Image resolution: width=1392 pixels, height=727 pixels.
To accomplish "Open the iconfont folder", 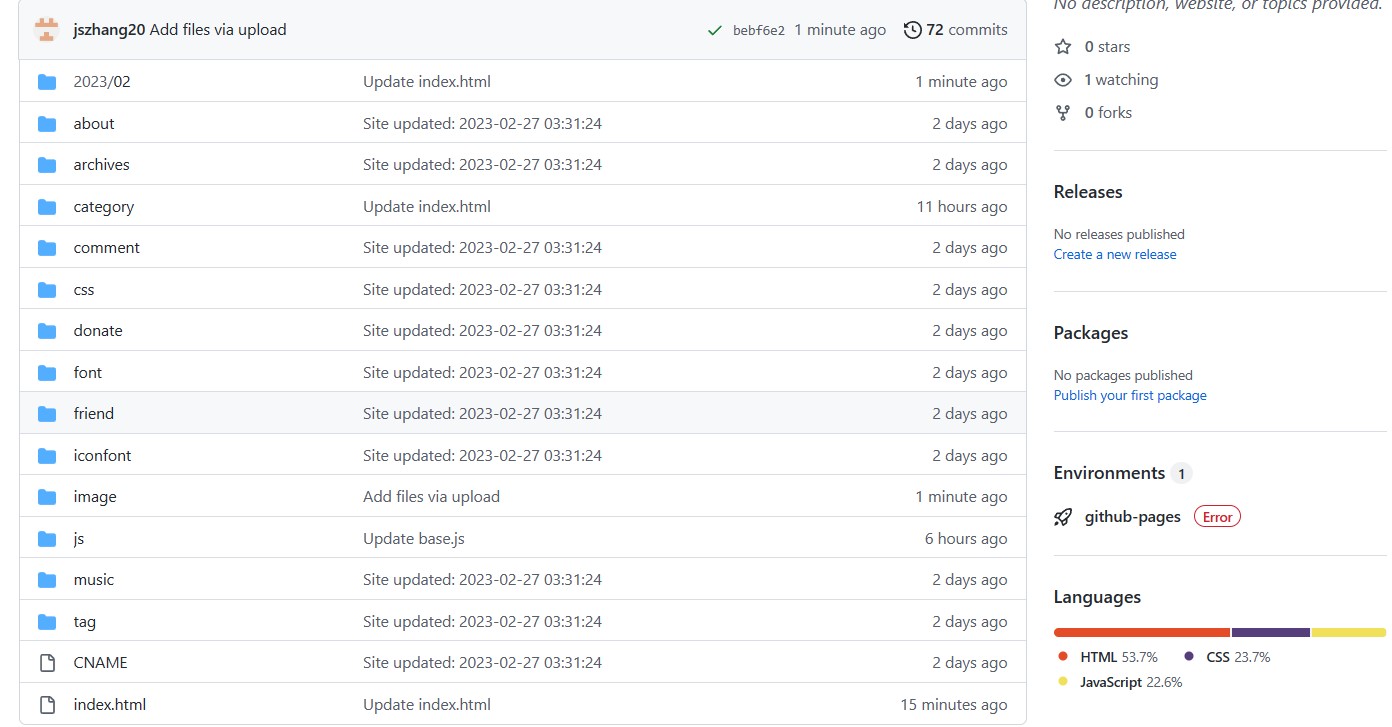I will tap(102, 456).
